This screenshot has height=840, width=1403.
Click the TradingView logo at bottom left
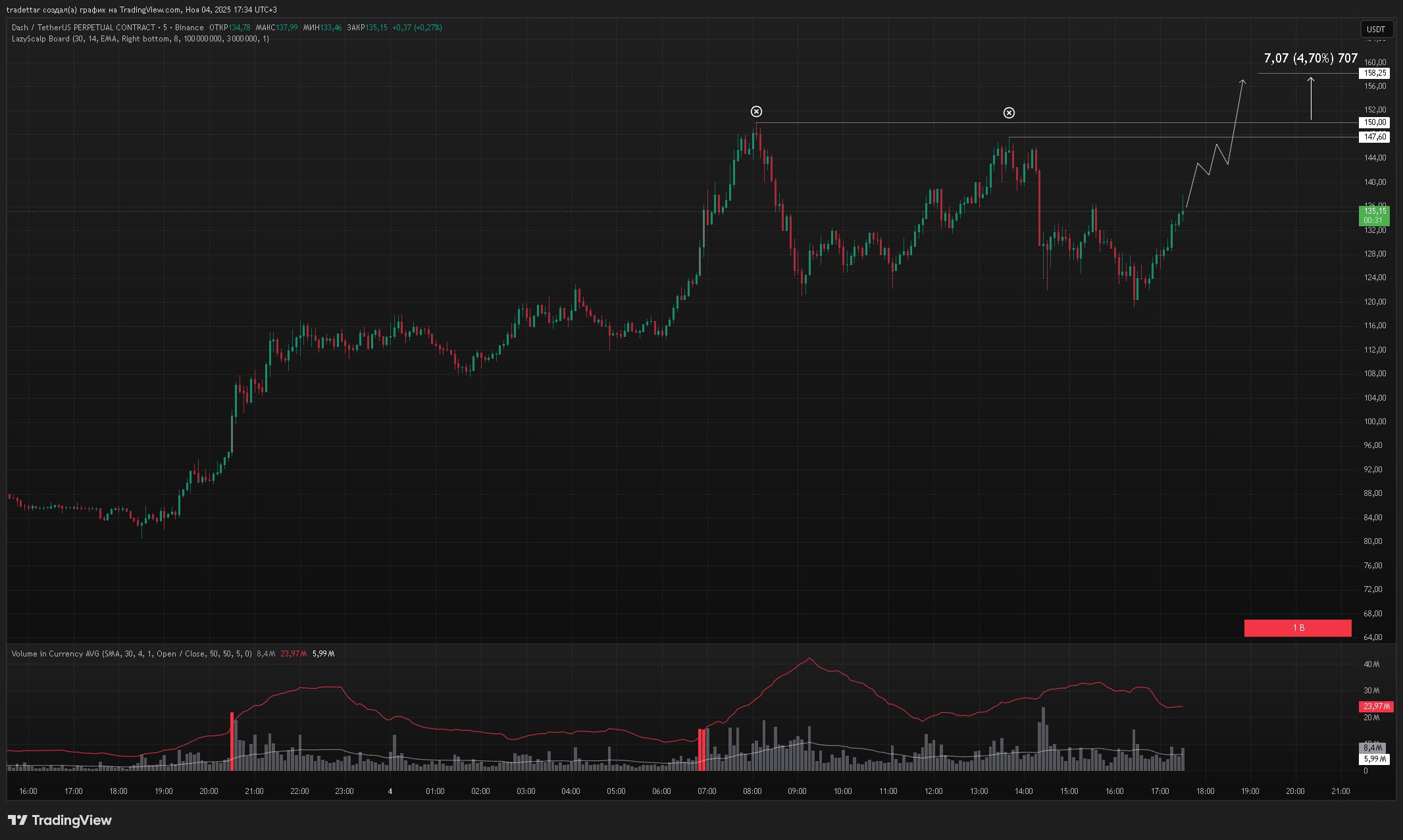click(60, 820)
